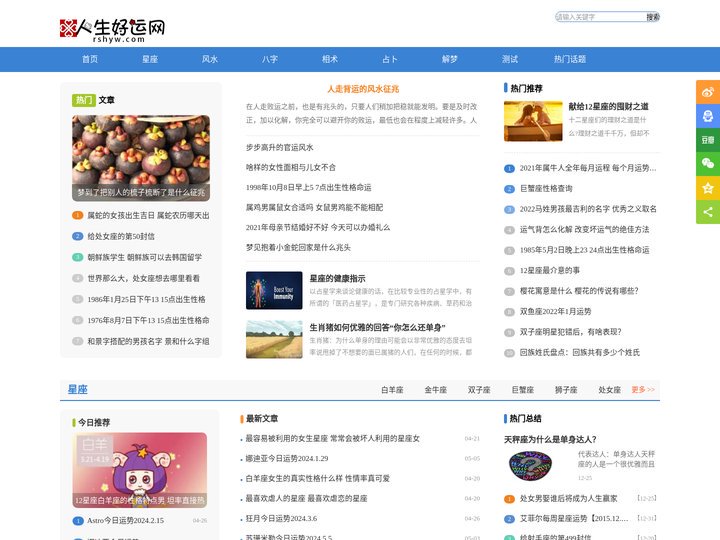This screenshot has width=720, height=540.
Task: Open the 热门话题 navigation item
Action: pyautogui.click(x=570, y=59)
